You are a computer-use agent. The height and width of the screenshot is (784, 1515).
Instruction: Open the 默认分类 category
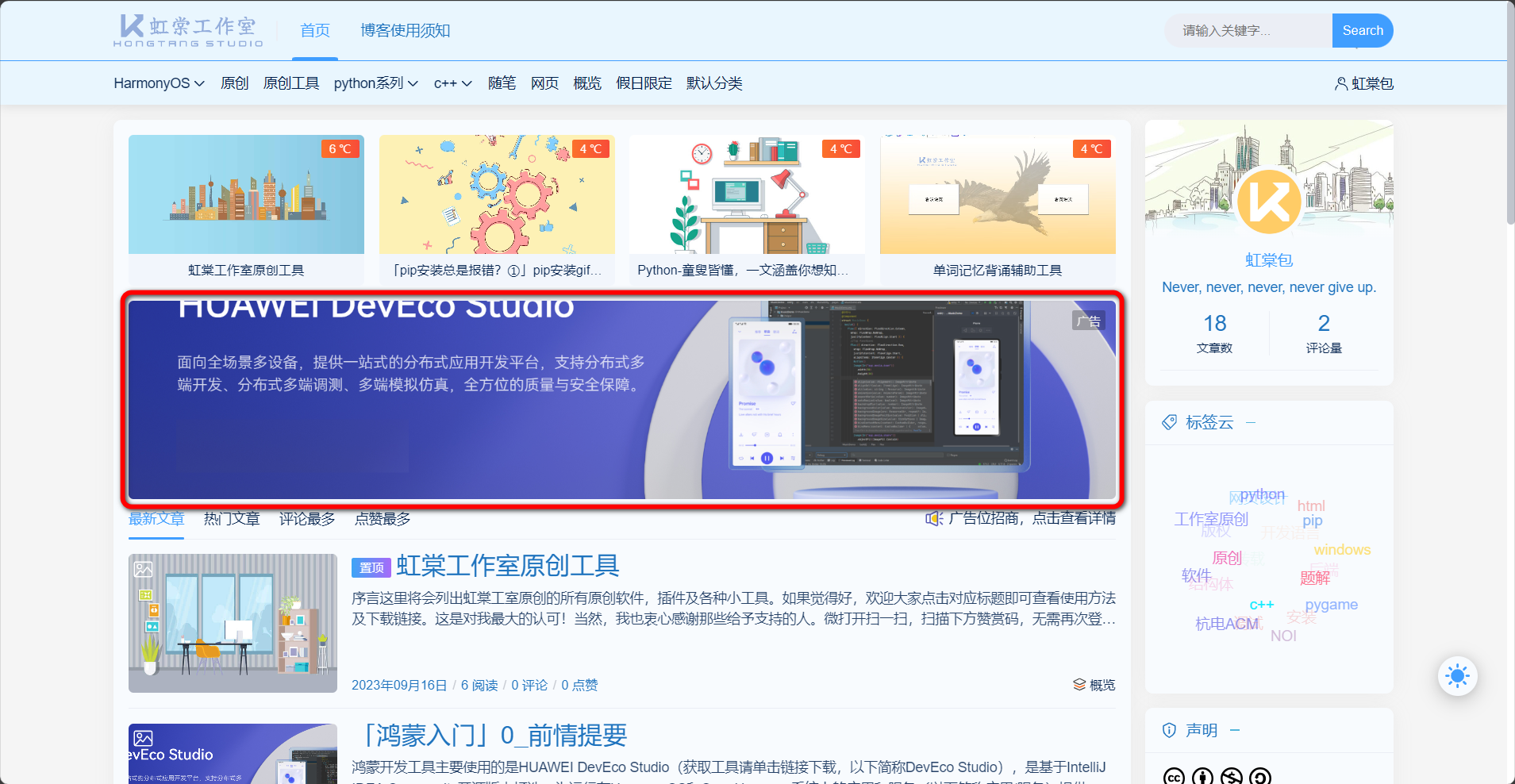(x=714, y=83)
